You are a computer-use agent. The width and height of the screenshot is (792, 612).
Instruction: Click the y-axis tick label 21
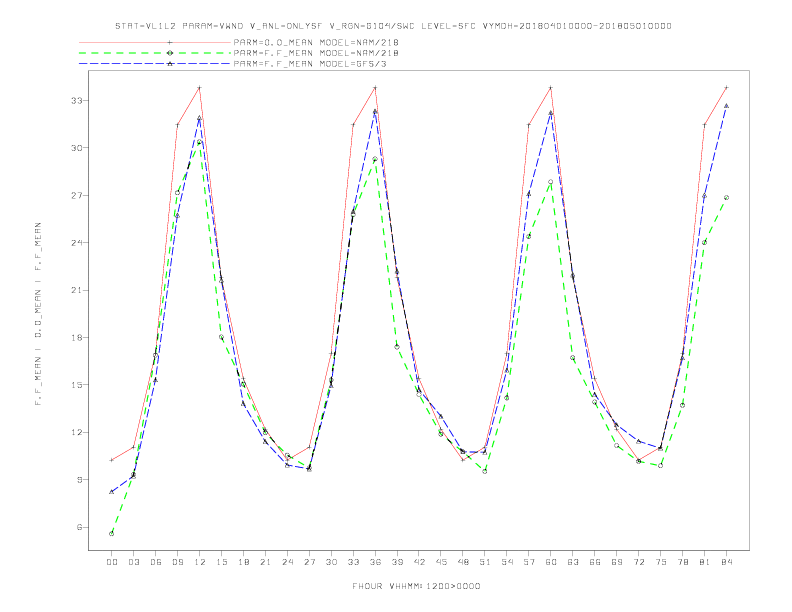(76, 290)
